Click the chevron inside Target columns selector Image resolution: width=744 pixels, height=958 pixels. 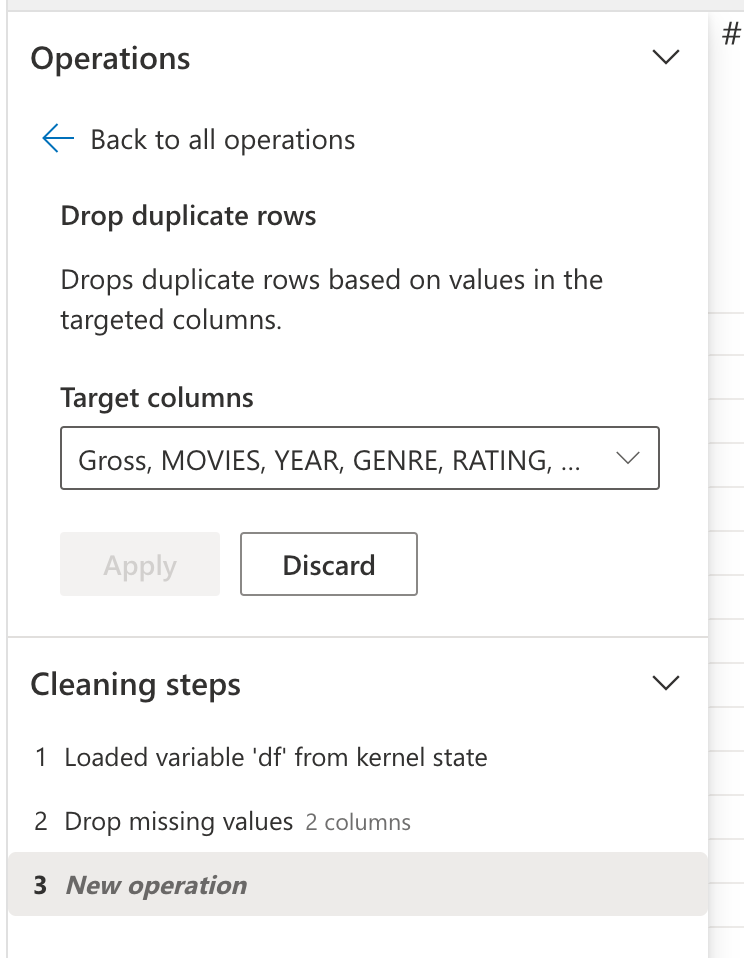click(628, 458)
